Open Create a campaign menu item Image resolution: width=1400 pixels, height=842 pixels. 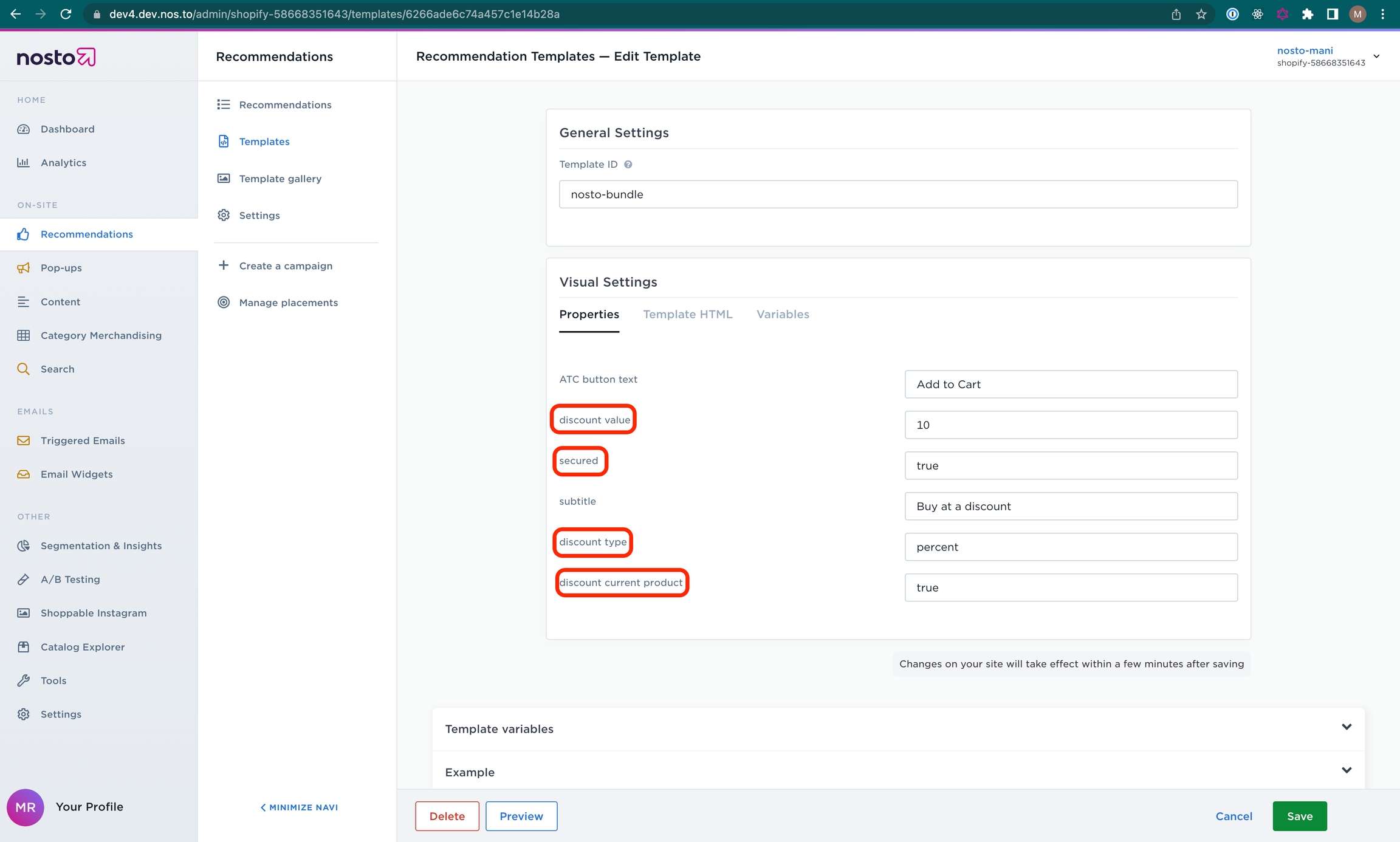coord(286,266)
